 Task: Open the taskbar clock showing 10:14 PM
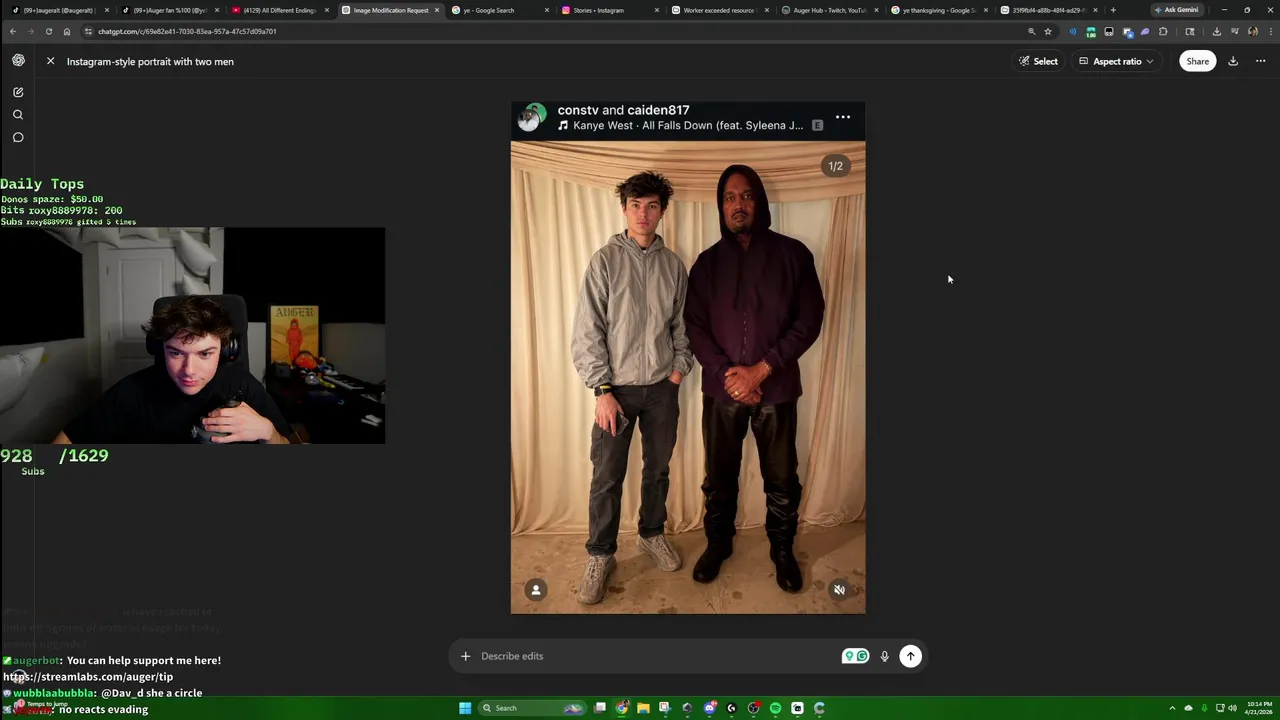tap(1258, 708)
